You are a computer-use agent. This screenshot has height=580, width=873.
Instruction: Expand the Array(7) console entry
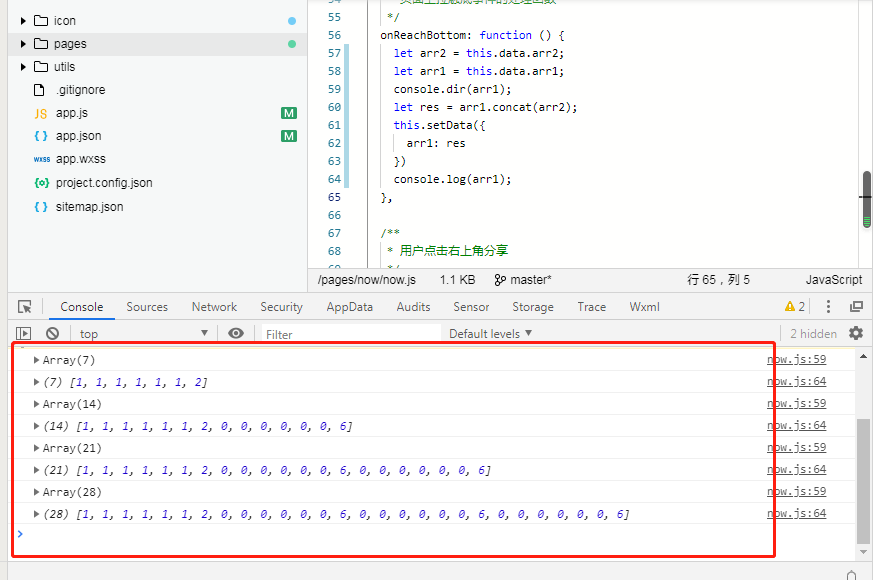[36, 360]
